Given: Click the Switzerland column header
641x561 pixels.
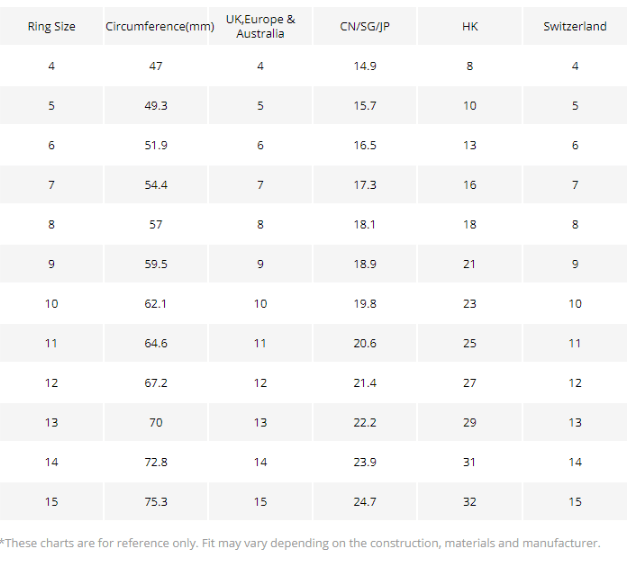Looking at the screenshot, I should [x=575, y=27].
